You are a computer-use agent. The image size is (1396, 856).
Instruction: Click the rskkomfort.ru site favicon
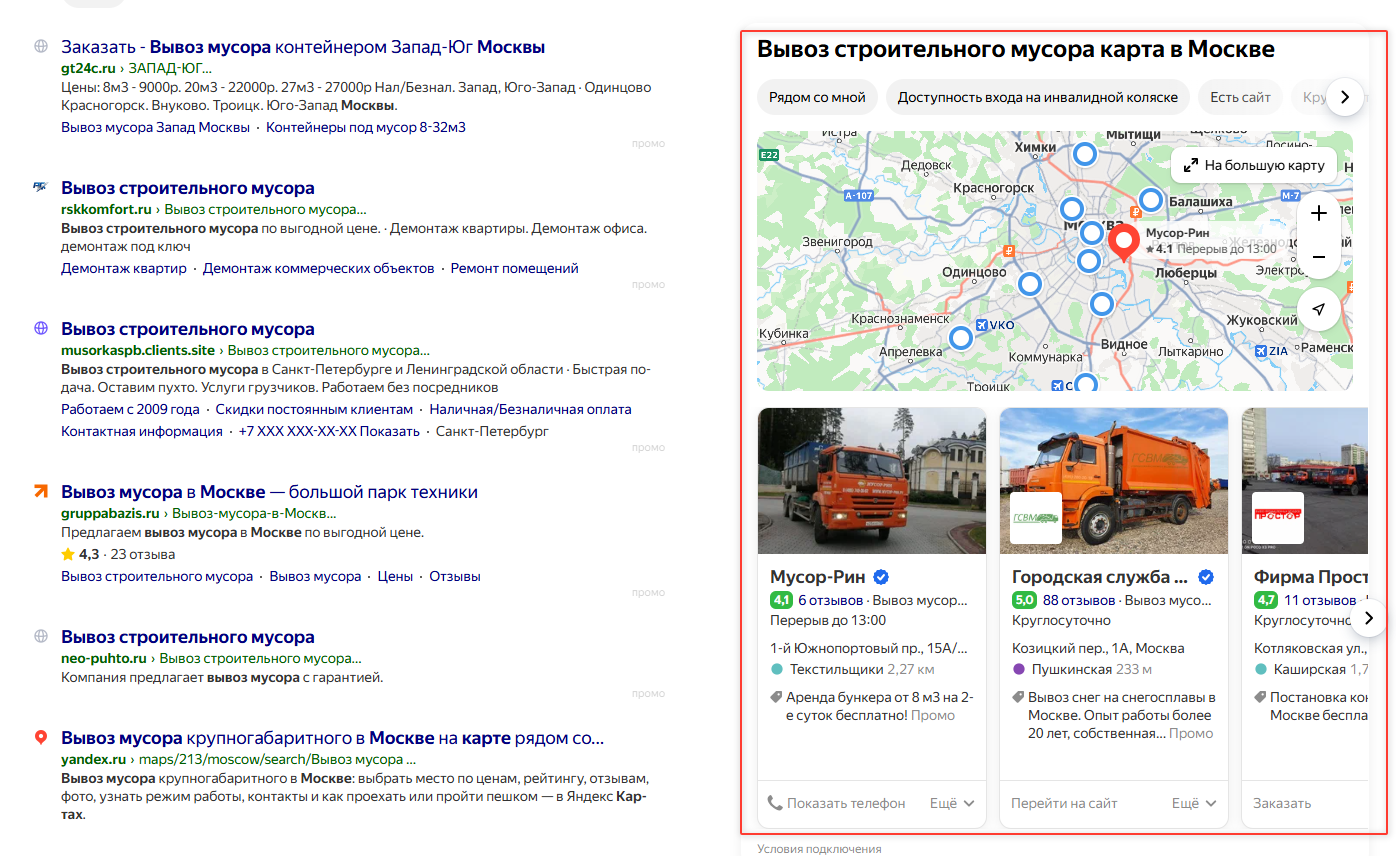click(41, 187)
